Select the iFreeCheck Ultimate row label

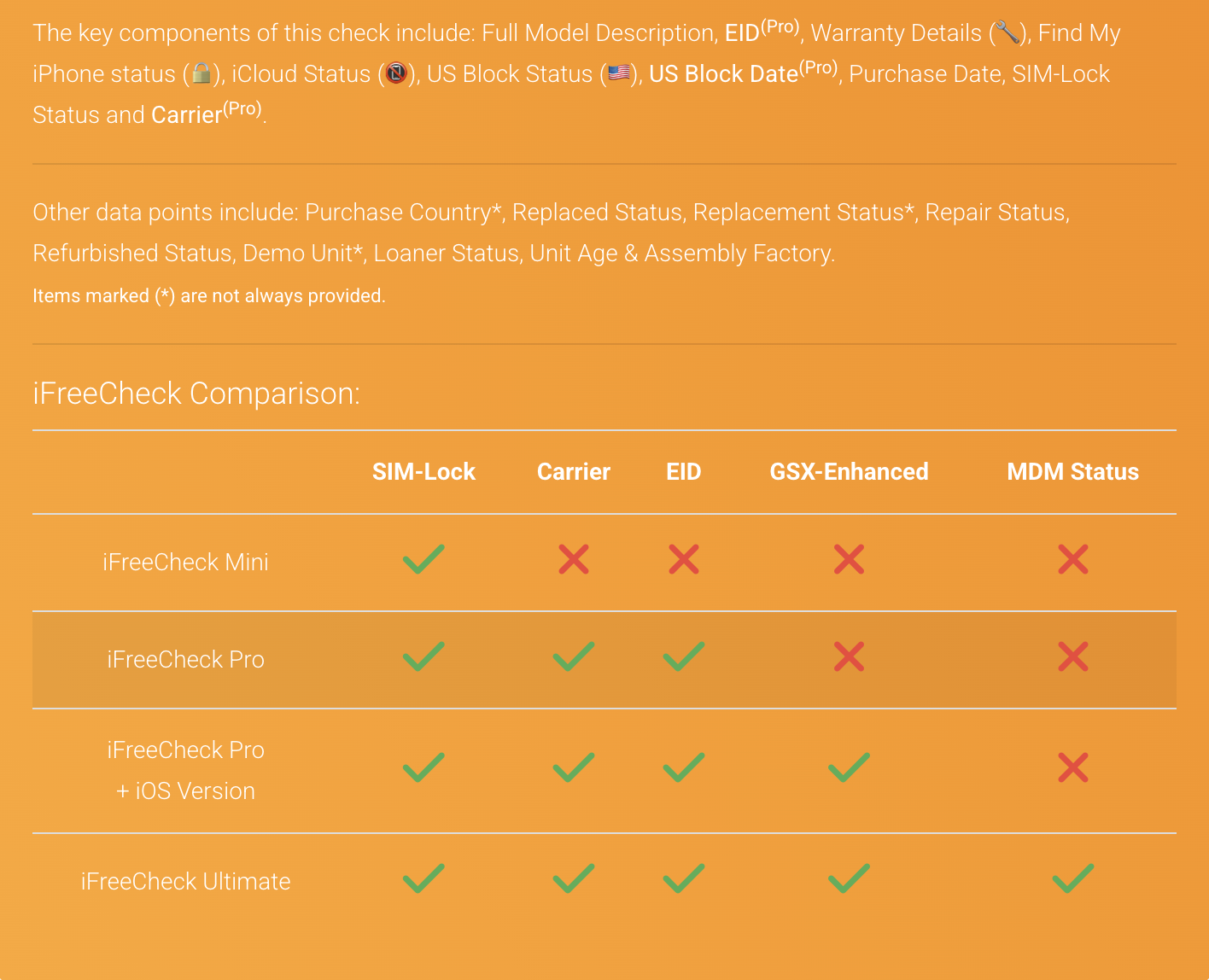click(185, 881)
